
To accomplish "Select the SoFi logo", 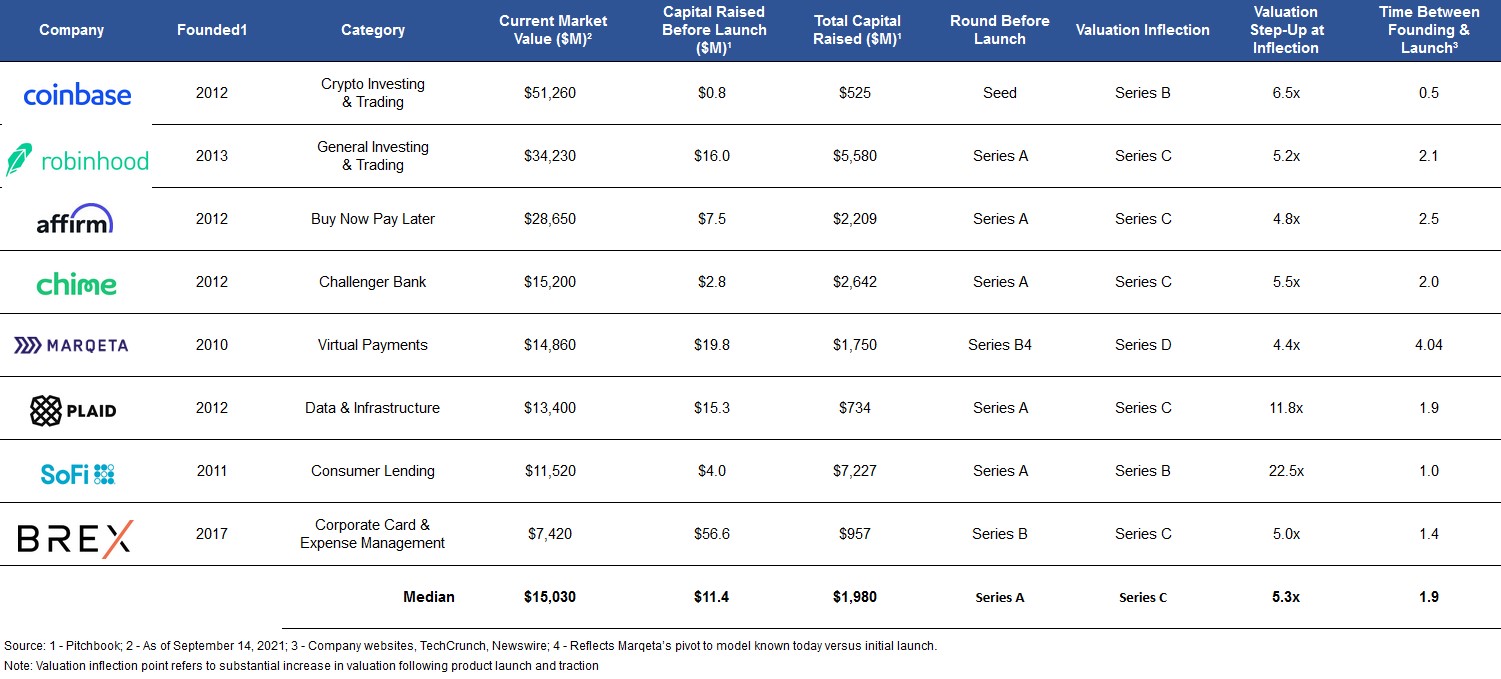I will (77, 473).
